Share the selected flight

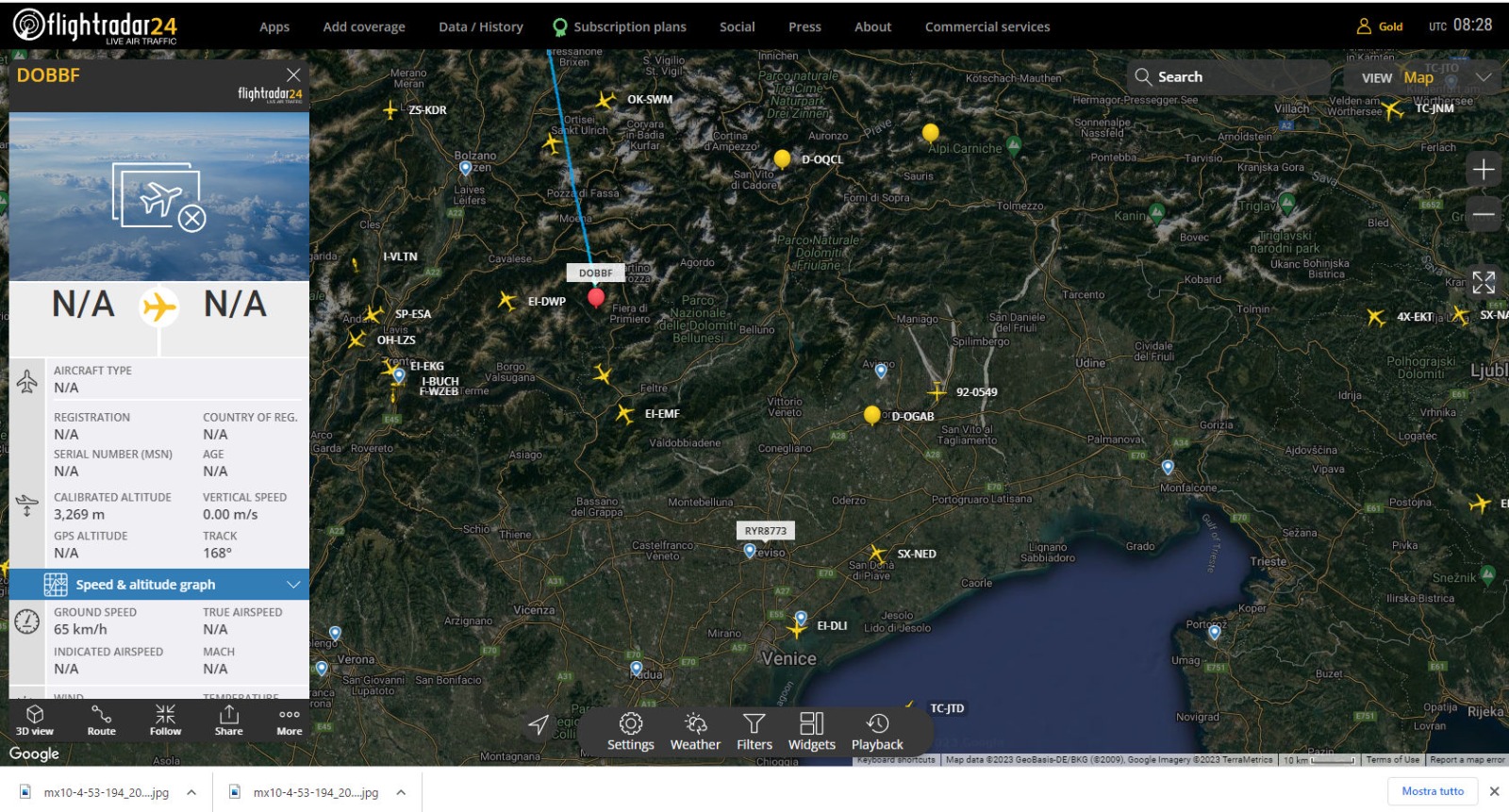(x=229, y=720)
